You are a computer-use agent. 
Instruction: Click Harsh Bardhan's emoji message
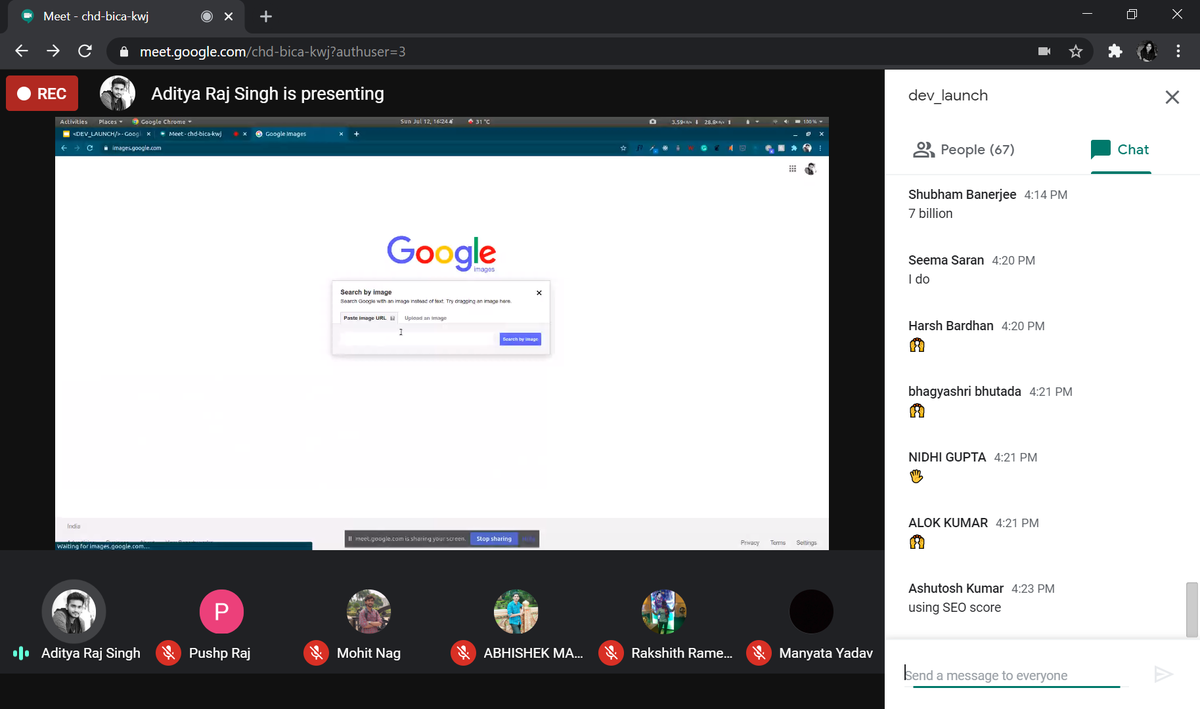coord(917,345)
